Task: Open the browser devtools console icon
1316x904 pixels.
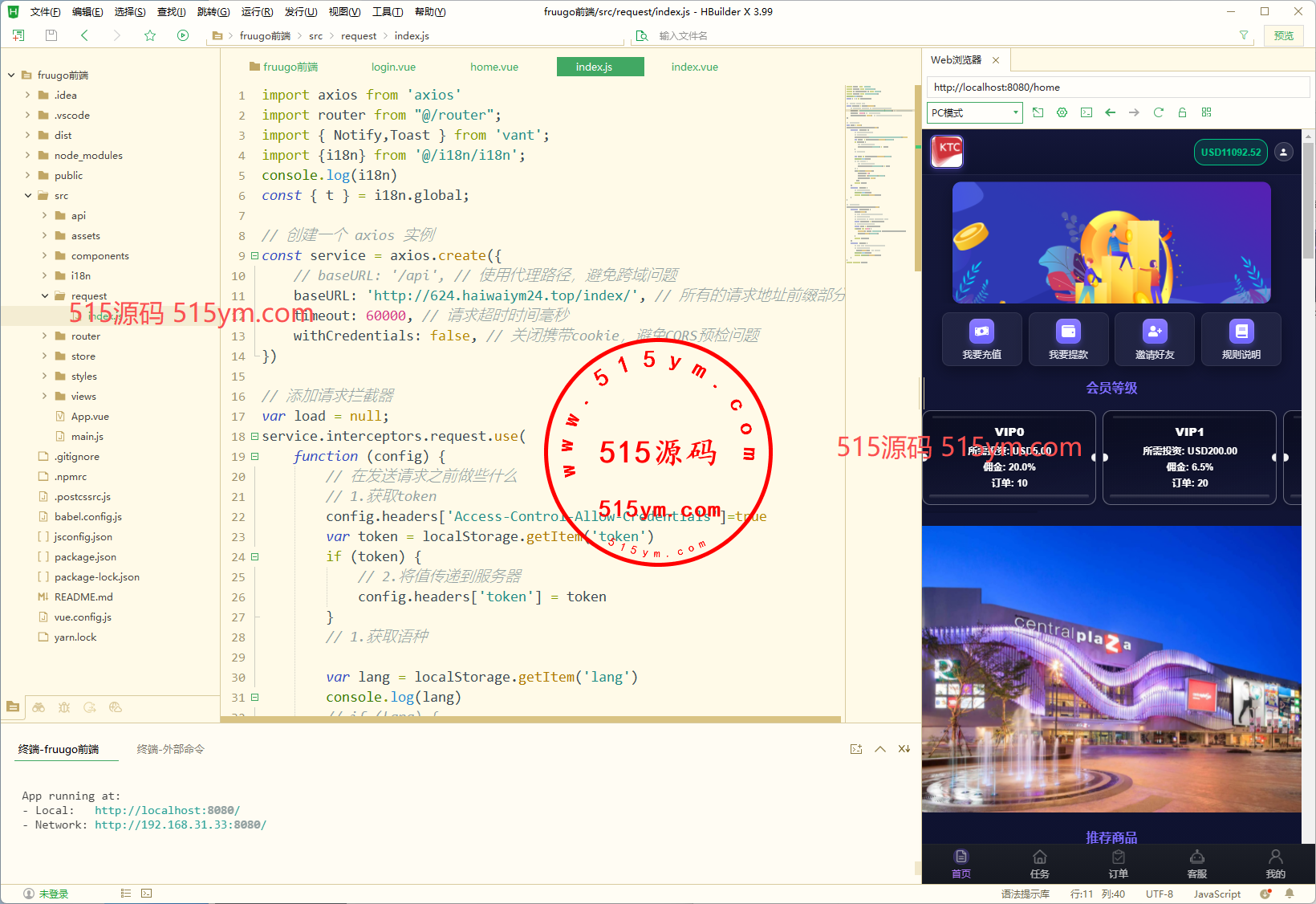Action: click(x=1087, y=112)
